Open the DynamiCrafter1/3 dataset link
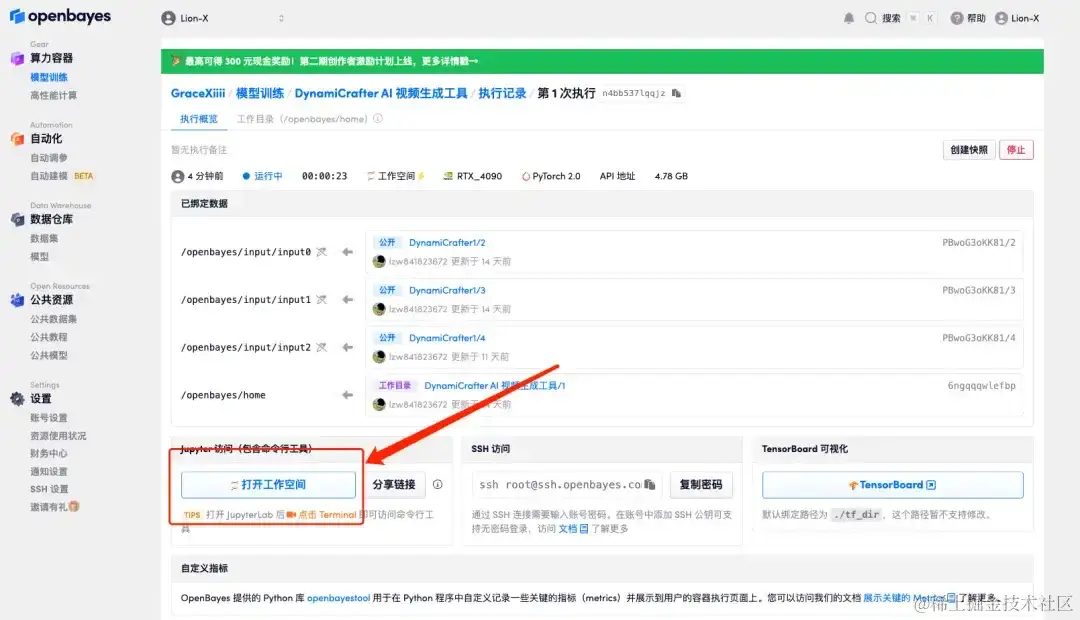This screenshot has height=620, width=1080. [x=447, y=290]
